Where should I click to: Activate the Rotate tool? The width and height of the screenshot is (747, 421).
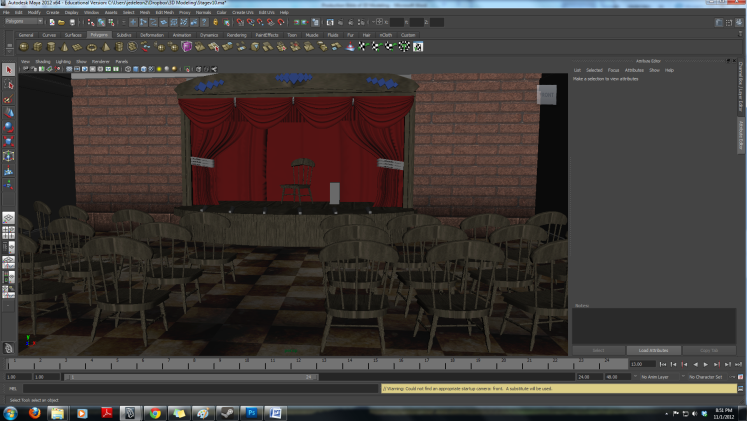[9, 127]
